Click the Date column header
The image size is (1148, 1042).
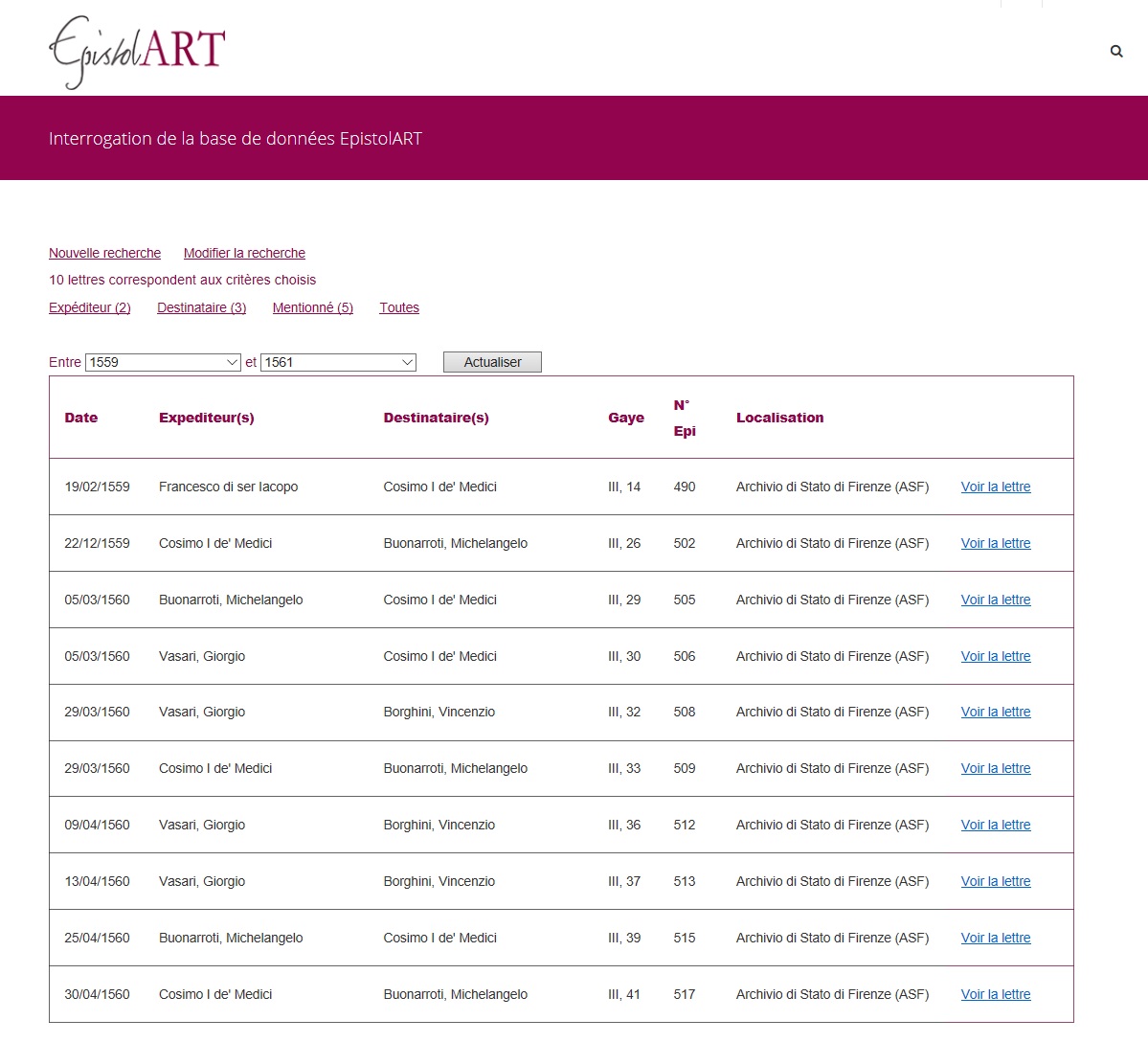(81, 419)
